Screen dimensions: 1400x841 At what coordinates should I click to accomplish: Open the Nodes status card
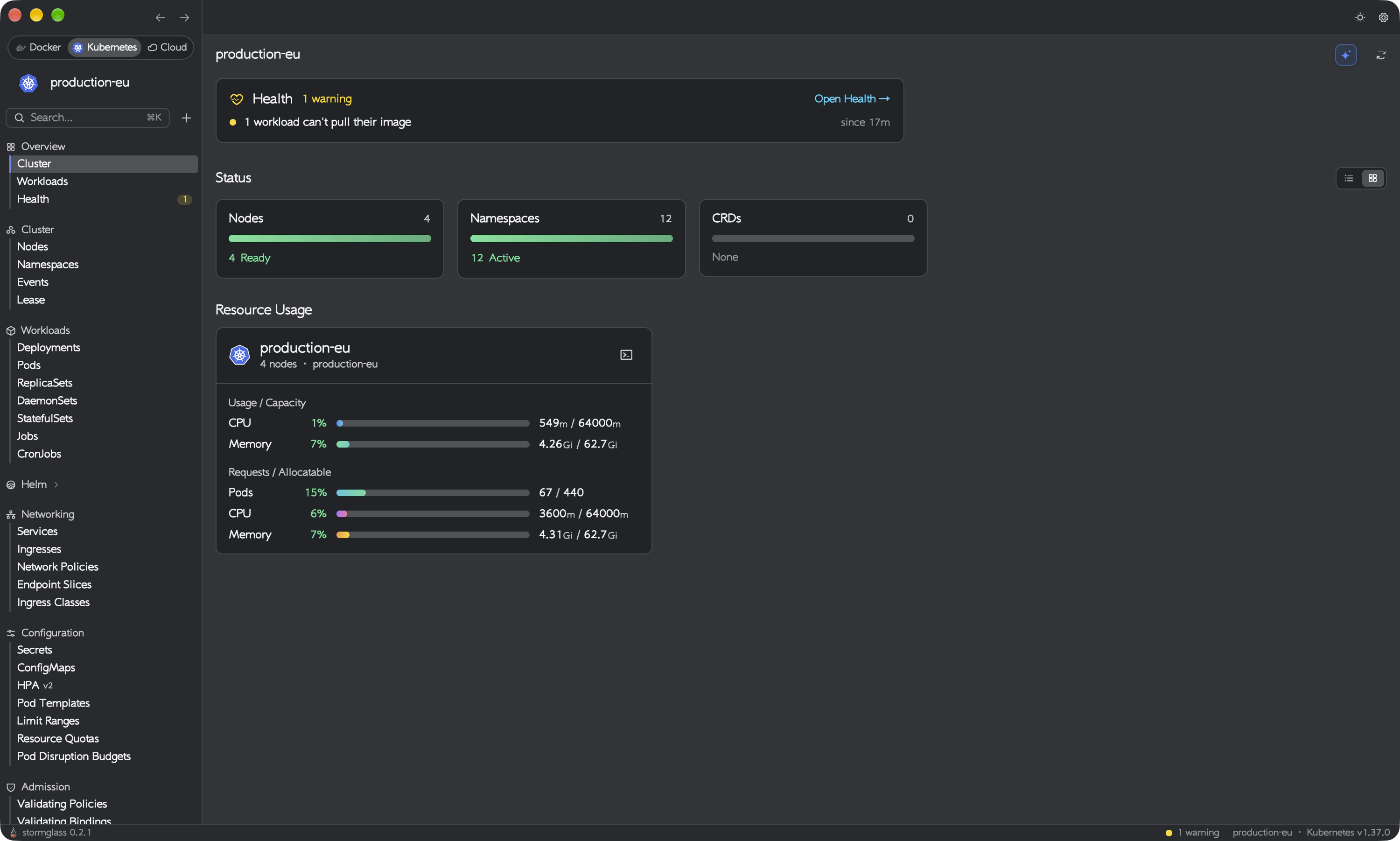330,238
